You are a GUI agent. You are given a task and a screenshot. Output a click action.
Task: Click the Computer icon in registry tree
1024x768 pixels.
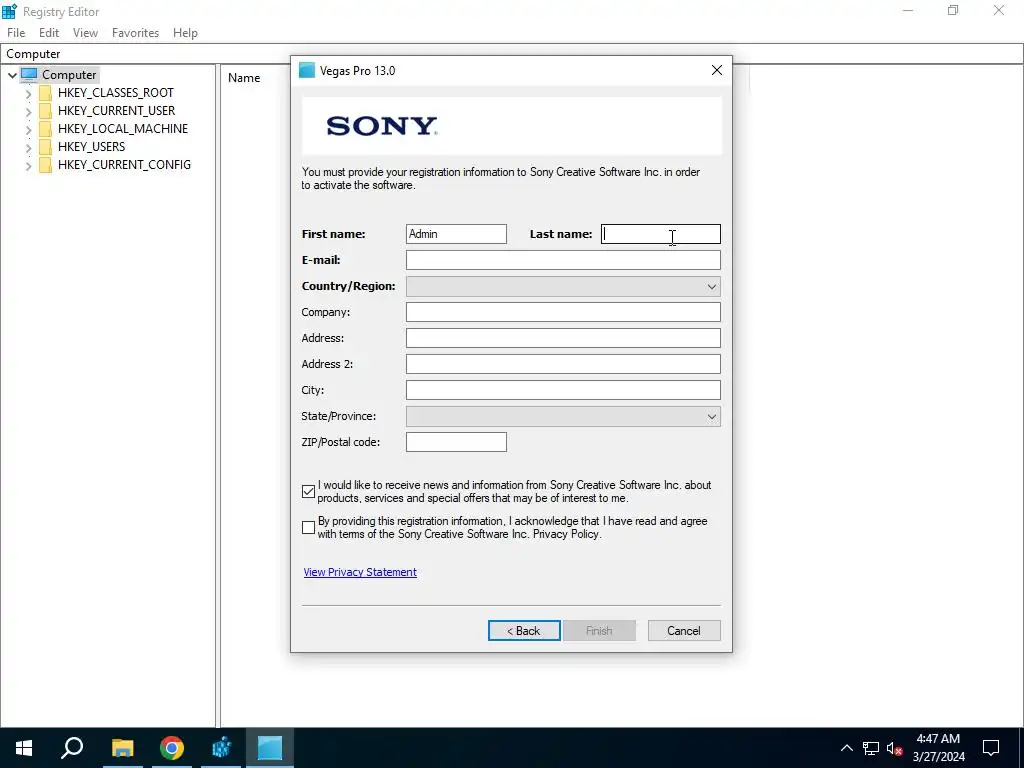pyautogui.click(x=29, y=74)
